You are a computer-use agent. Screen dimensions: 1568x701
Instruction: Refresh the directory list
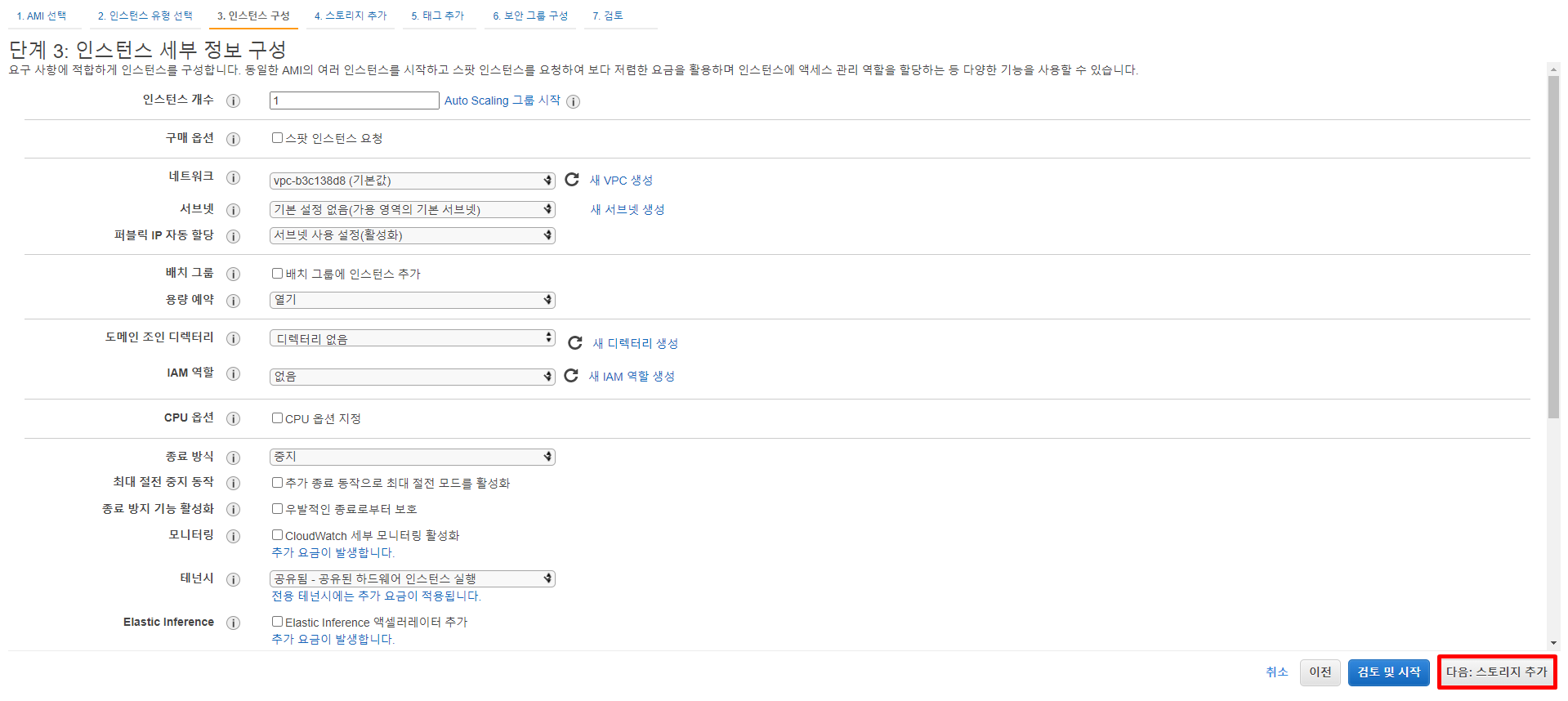(x=575, y=343)
